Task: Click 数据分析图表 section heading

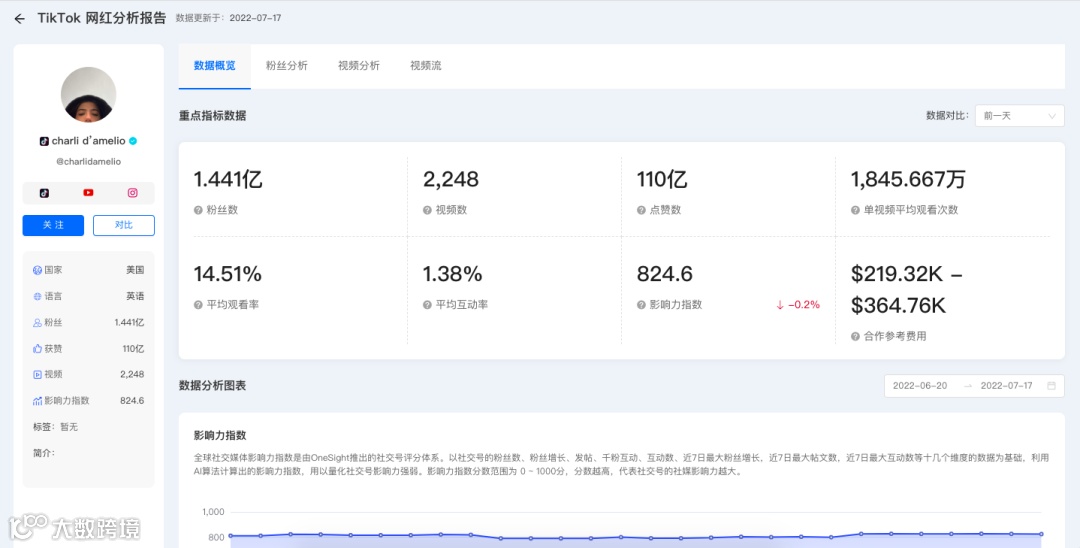Action: pyautogui.click(x=212, y=386)
